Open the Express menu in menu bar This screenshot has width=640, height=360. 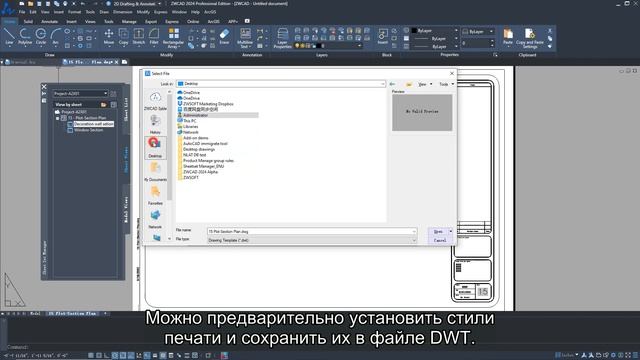tap(160, 12)
